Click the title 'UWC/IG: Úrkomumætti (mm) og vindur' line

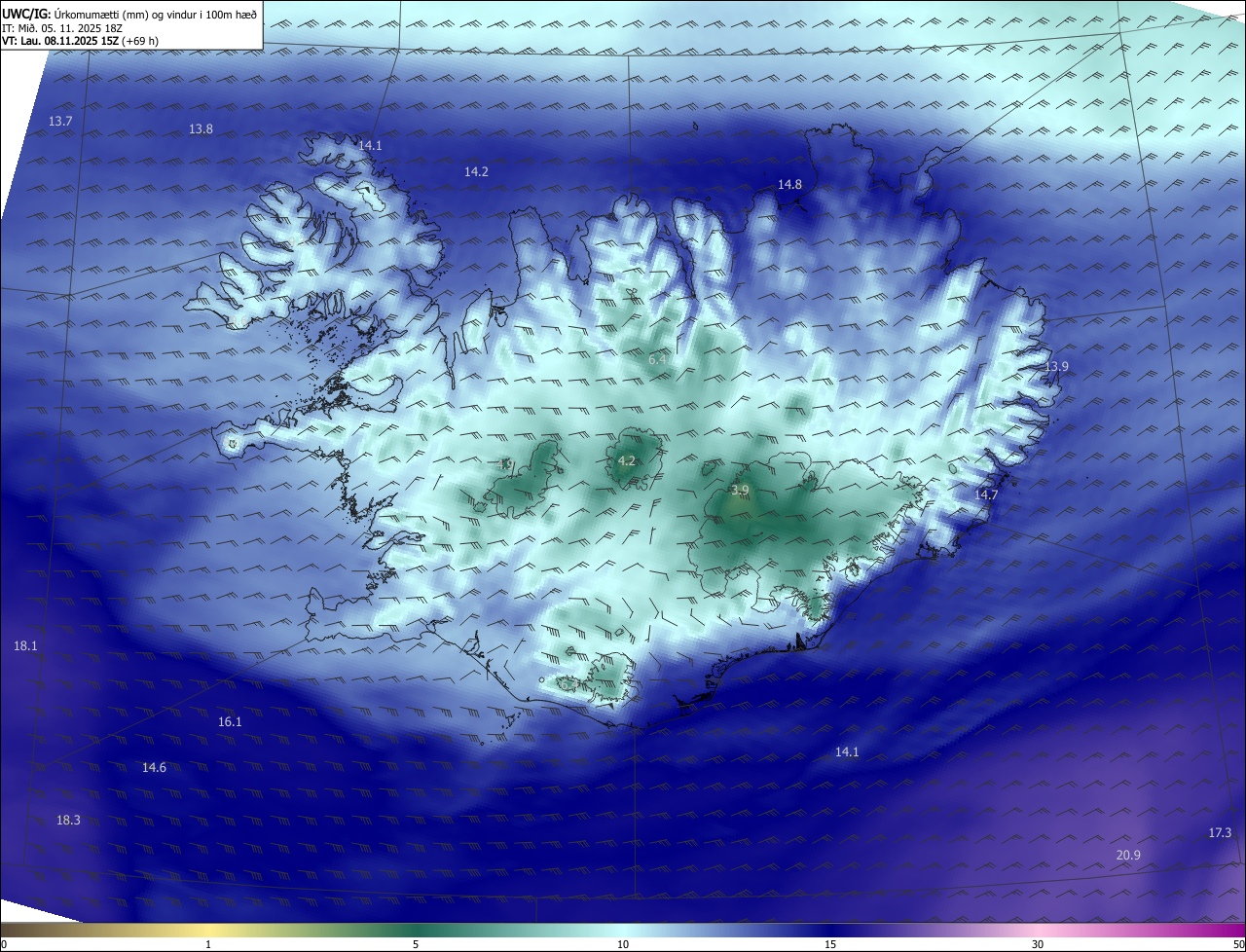click(129, 14)
